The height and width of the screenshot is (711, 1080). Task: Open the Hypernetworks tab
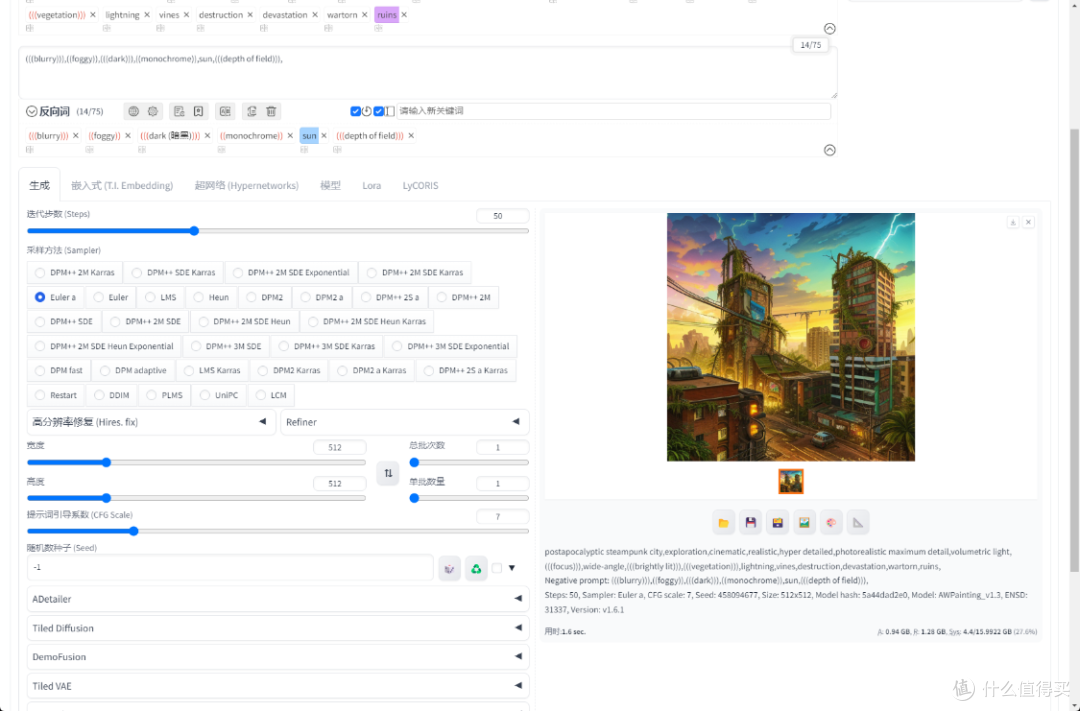247,185
